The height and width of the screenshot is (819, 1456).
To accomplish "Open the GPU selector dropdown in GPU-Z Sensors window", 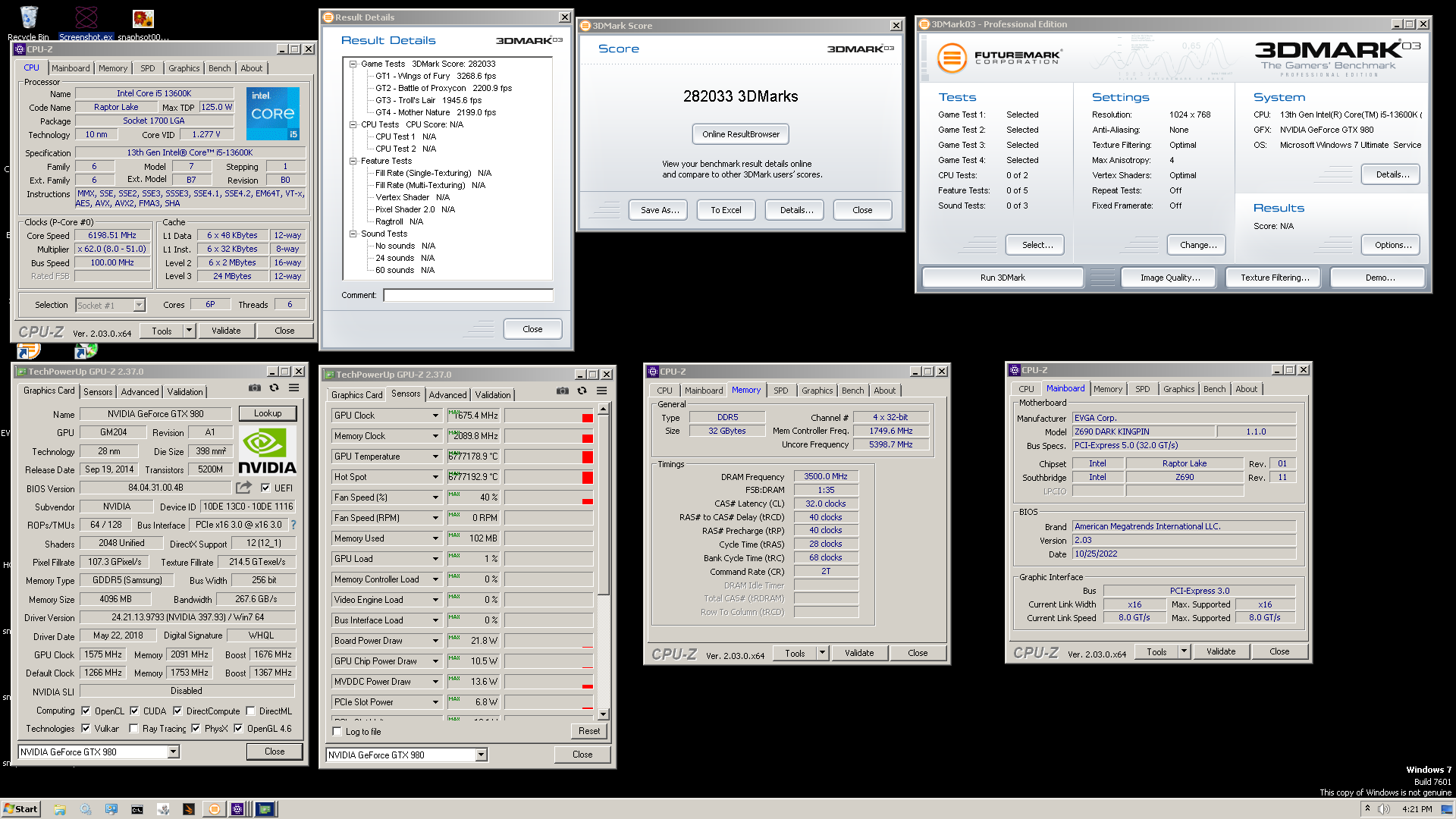I will coord(481,755).
